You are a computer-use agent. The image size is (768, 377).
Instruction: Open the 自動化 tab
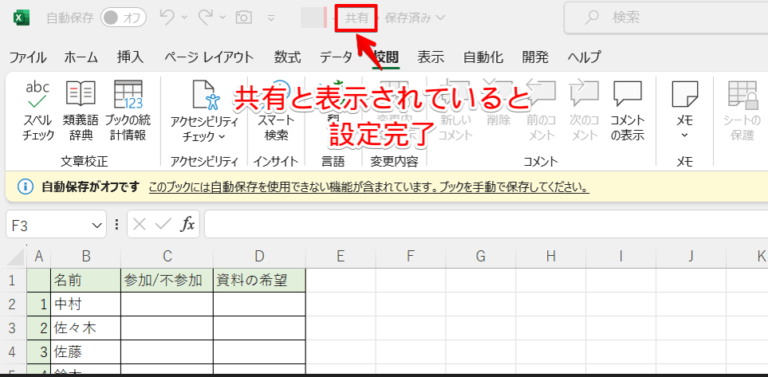tap(483, 57)
